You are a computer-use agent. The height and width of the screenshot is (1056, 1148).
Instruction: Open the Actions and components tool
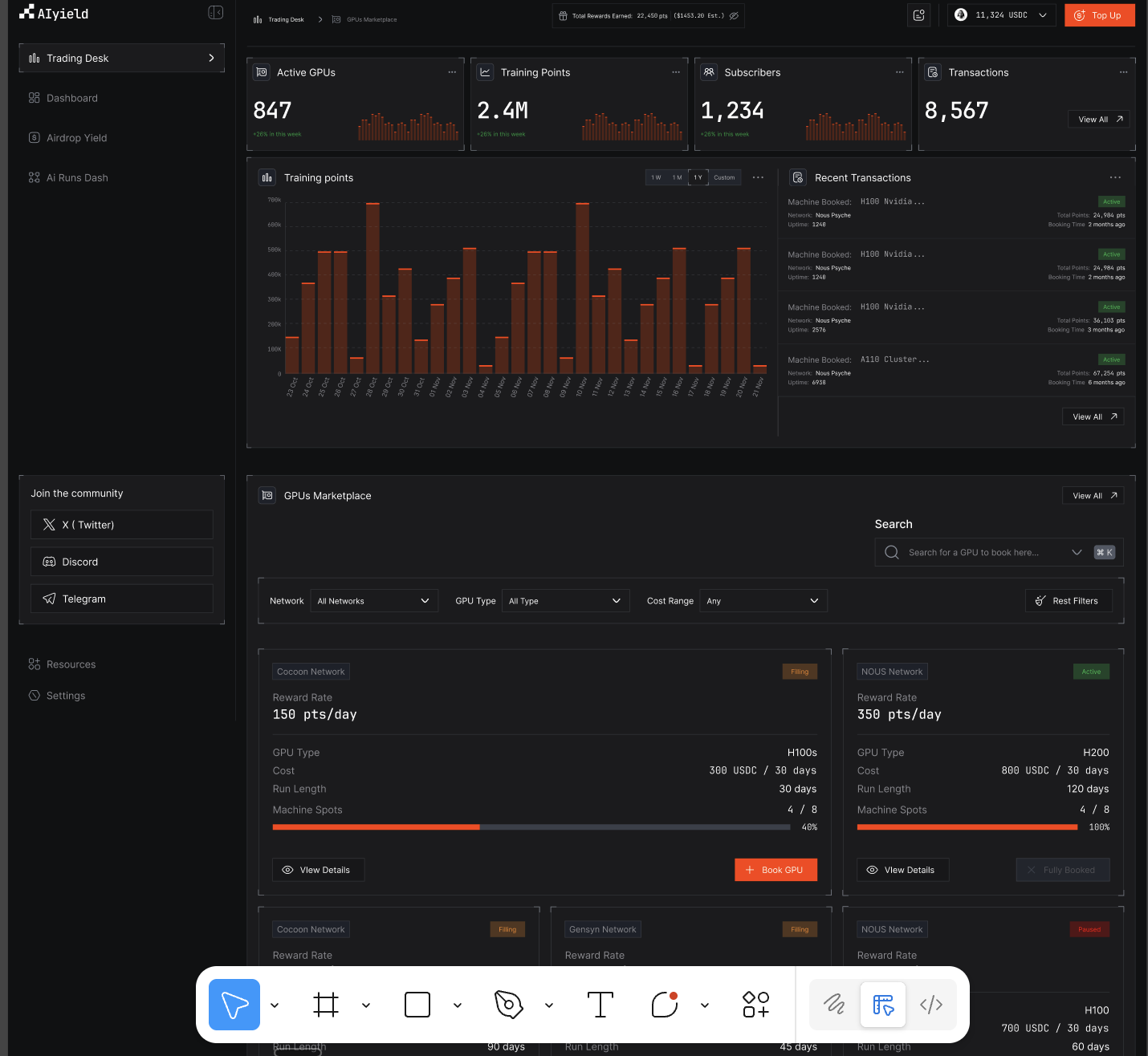pyautogui.click(x=755, y=1005)
